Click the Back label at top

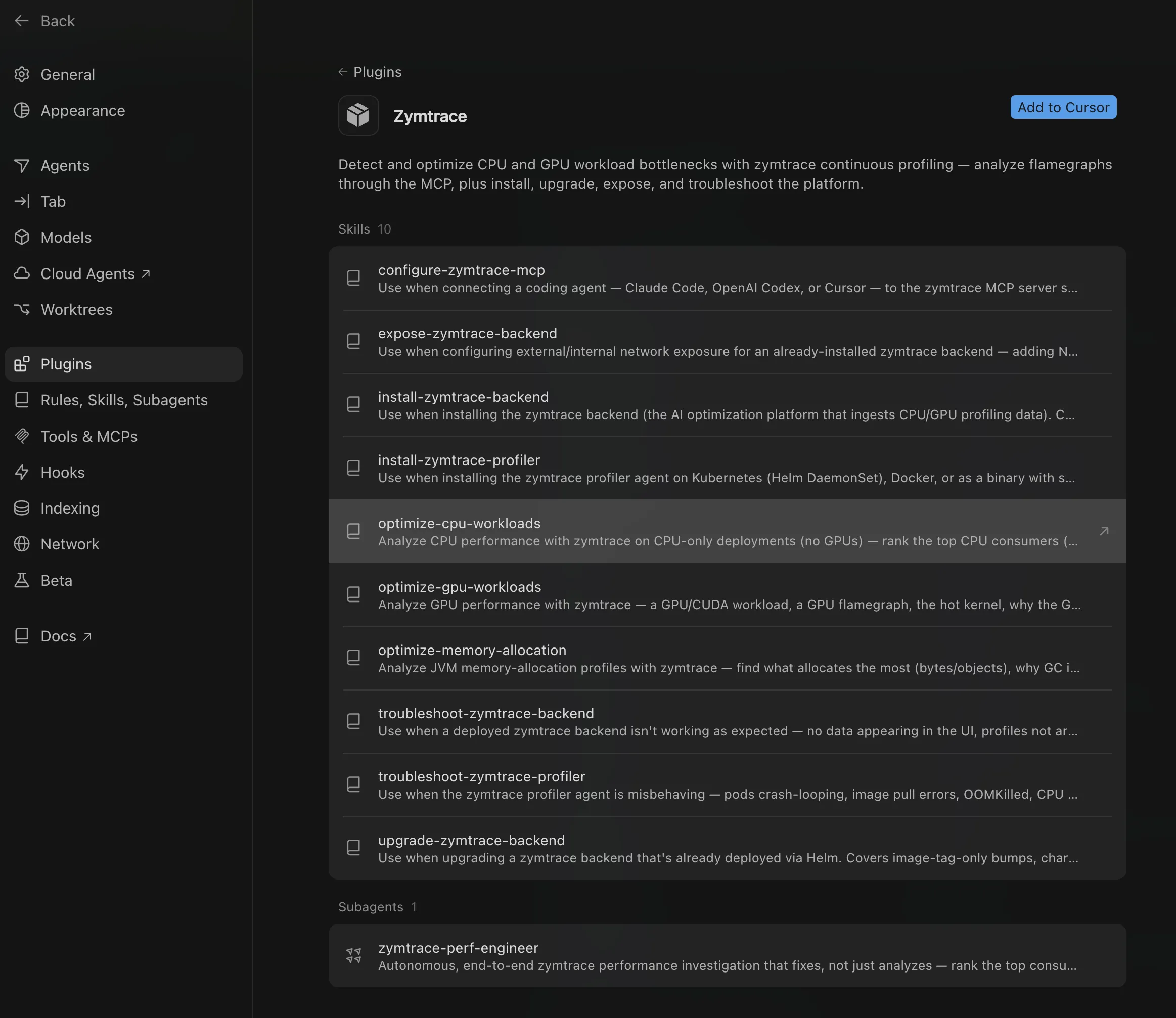[x=57, y=21]
